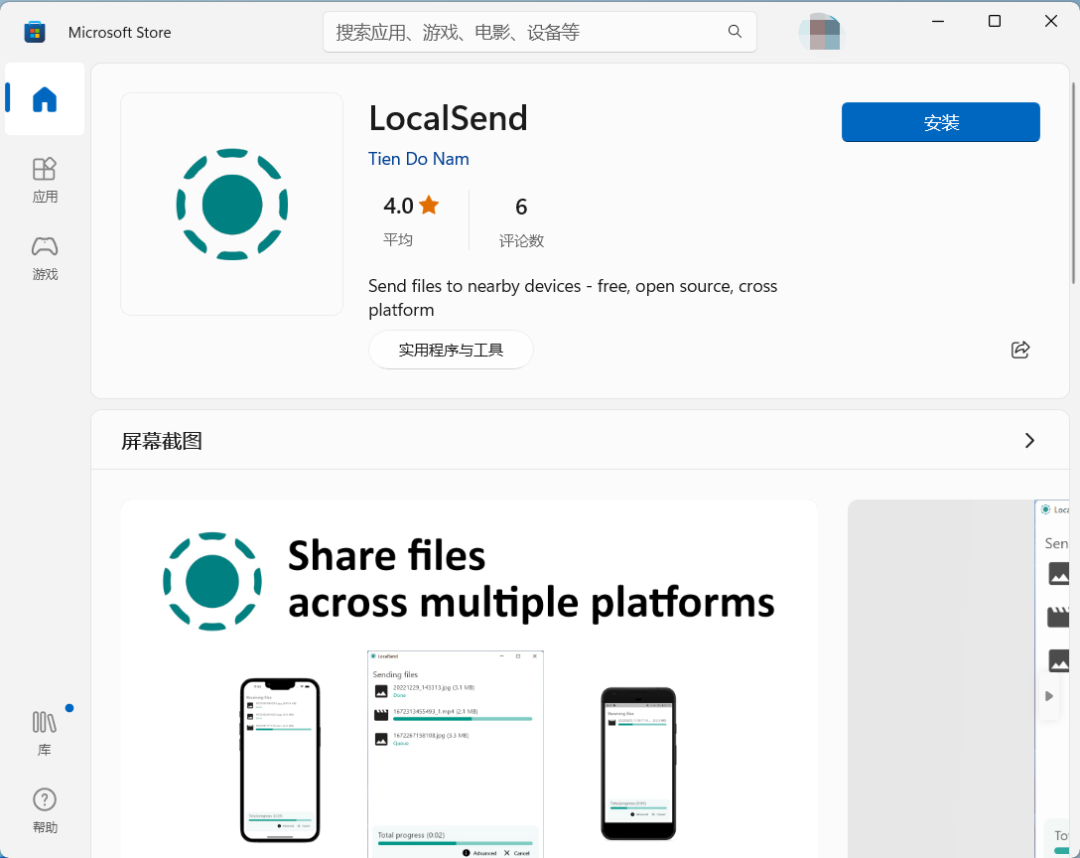The image size is (1080, 858).
Task: Click the magnifier search icon
Action: click(735, 32)
